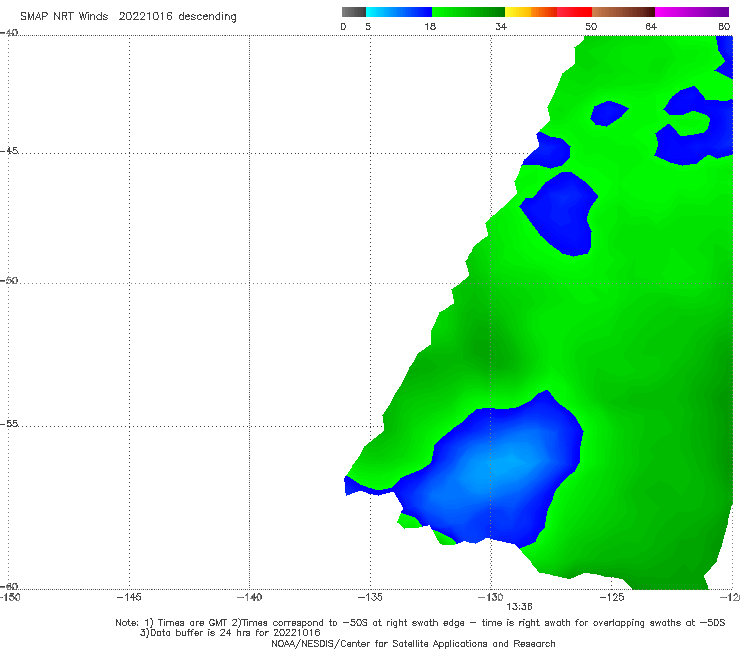Click the '5' label under the color bar
This screenshot has width=740, height=650.
click(x=368, y=27)
